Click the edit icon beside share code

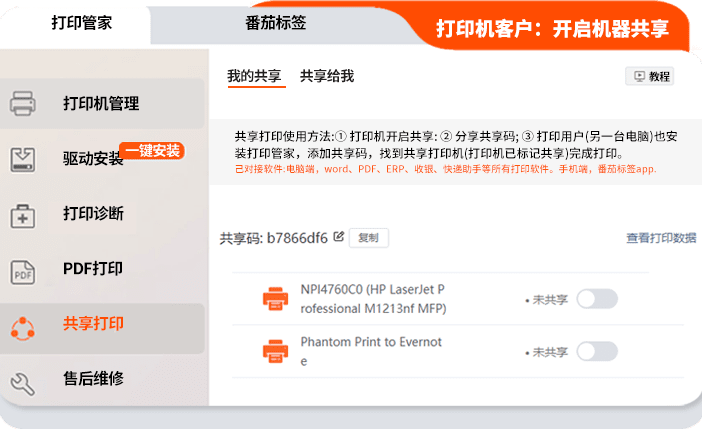click(339, 237)
